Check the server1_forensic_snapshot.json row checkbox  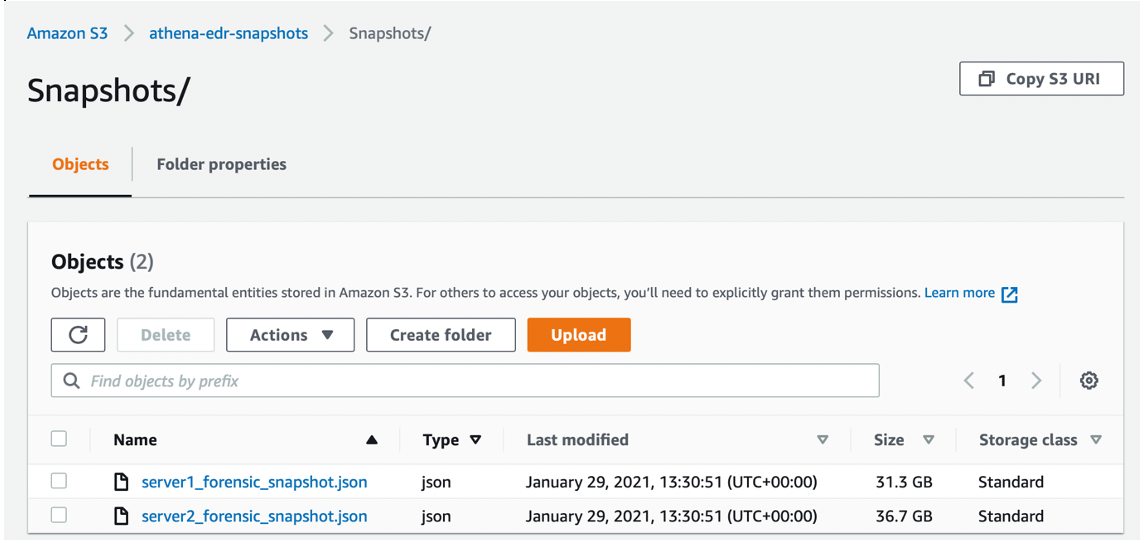click(x=59, y=482)
